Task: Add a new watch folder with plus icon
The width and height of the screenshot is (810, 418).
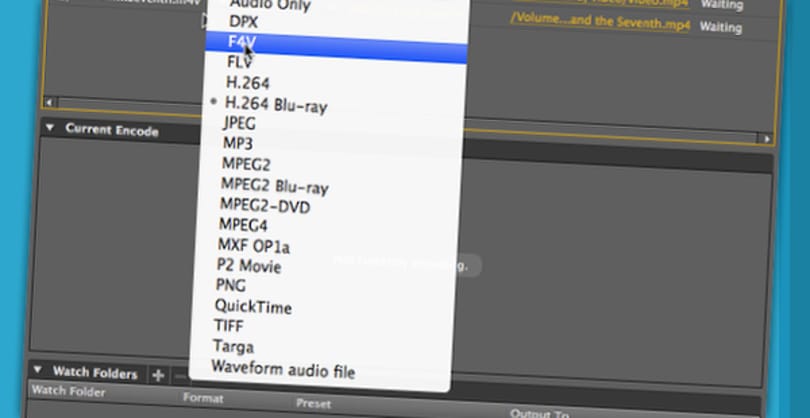Action: [158, 375]
